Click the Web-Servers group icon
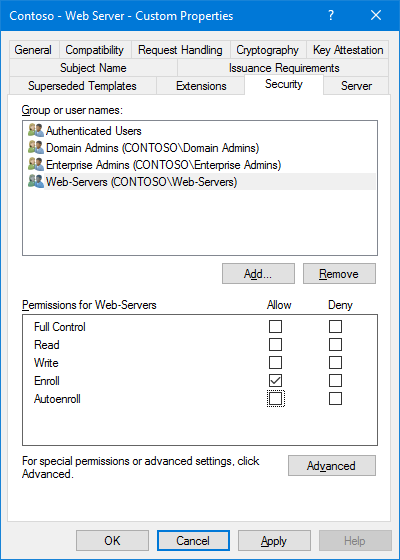The image size is (400, 560). coord(36,182)
